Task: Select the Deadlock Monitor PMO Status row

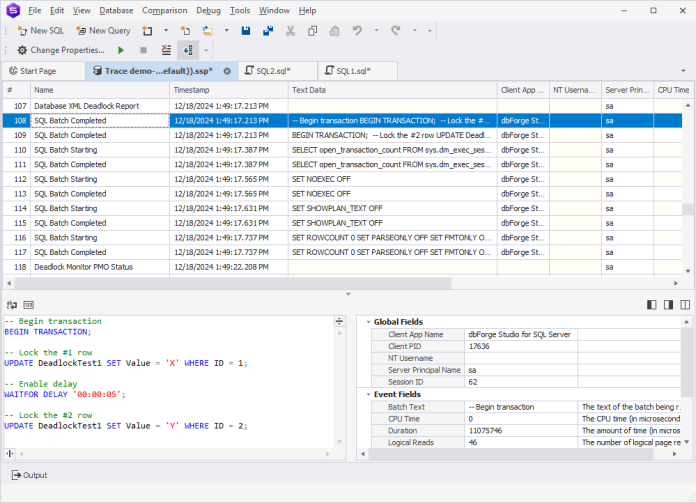Action: (x=84, y=267)
